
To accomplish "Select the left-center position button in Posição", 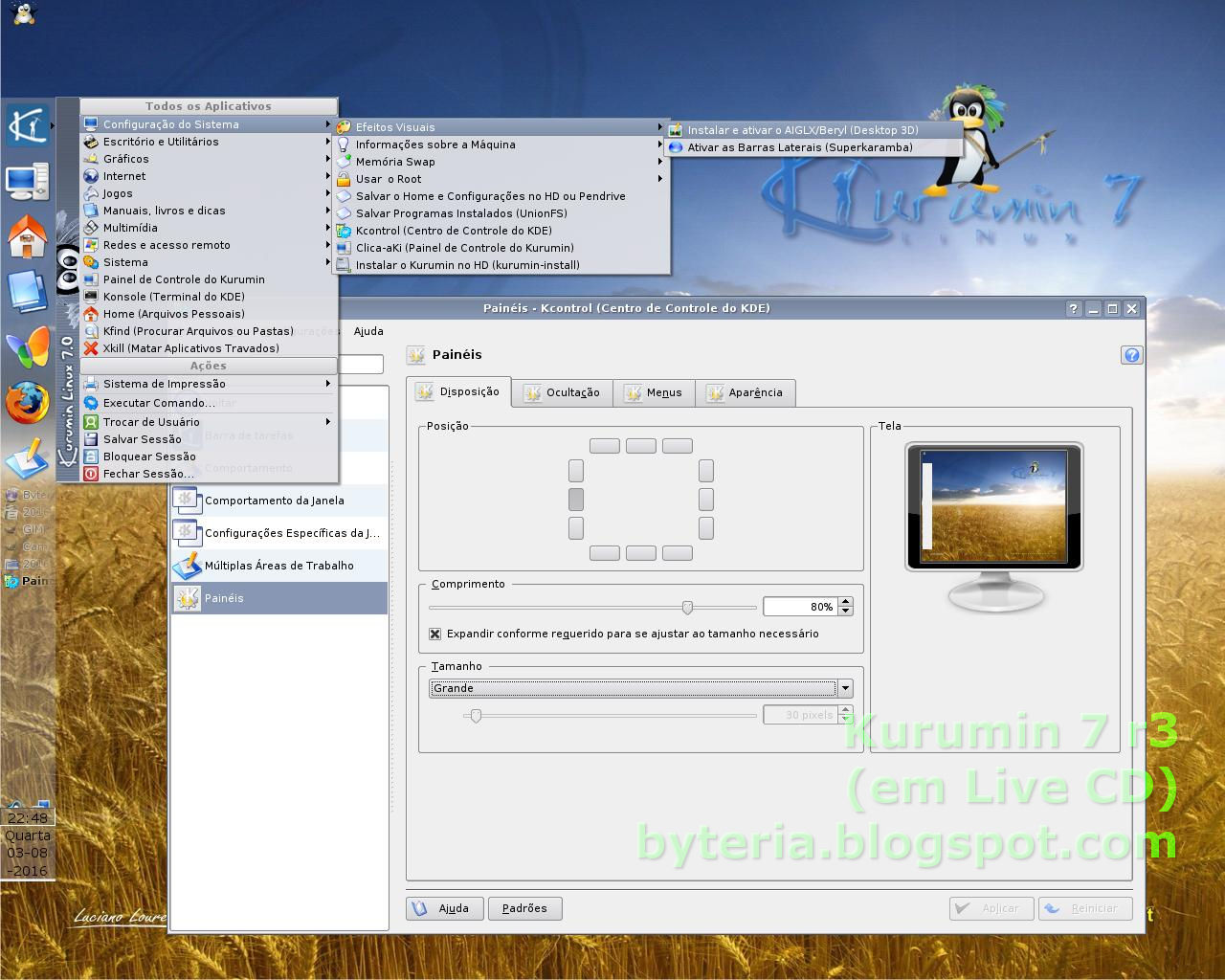I will (575, 499).
